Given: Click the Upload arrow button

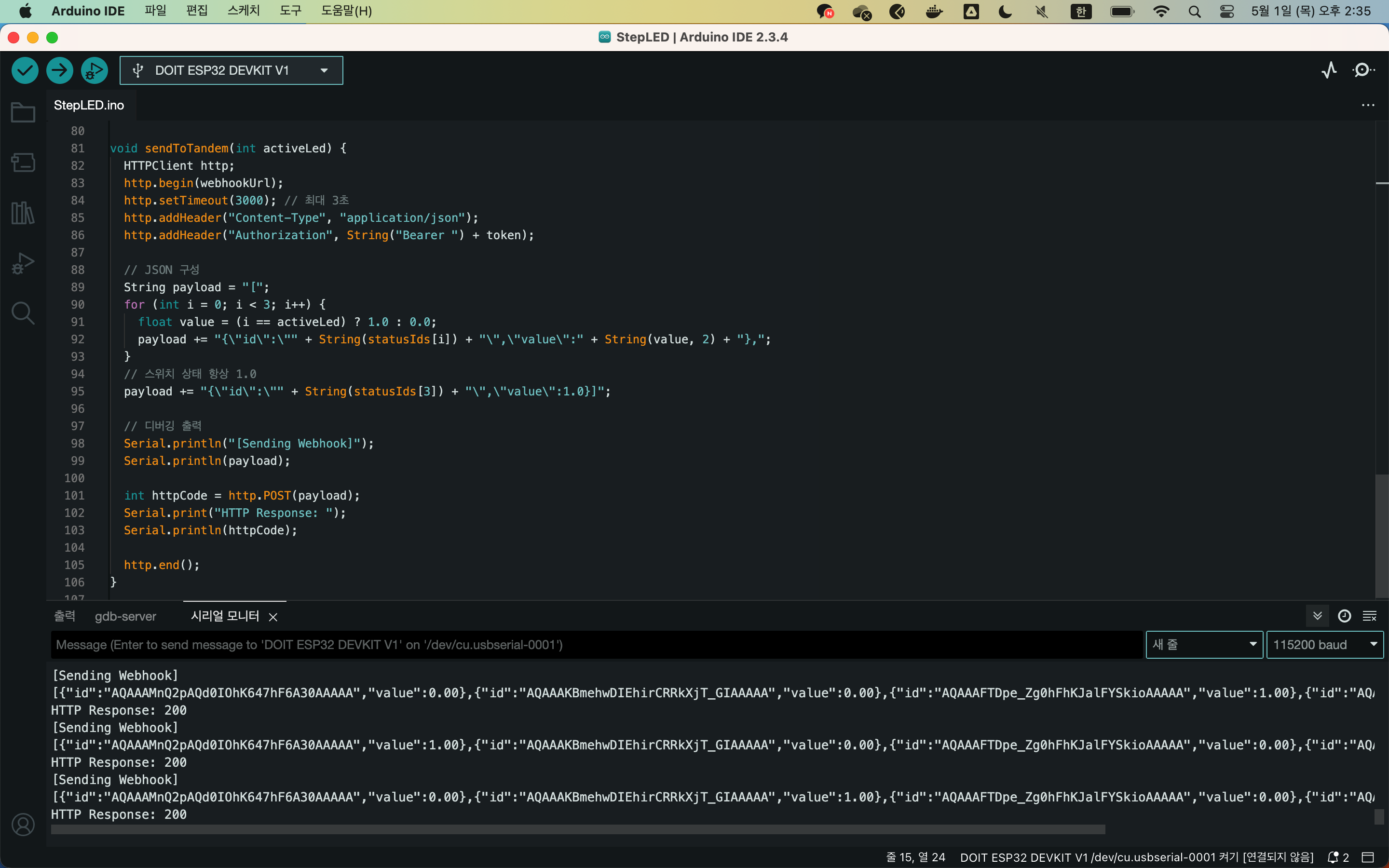Looking at the screenshot, I should [60, 70].
